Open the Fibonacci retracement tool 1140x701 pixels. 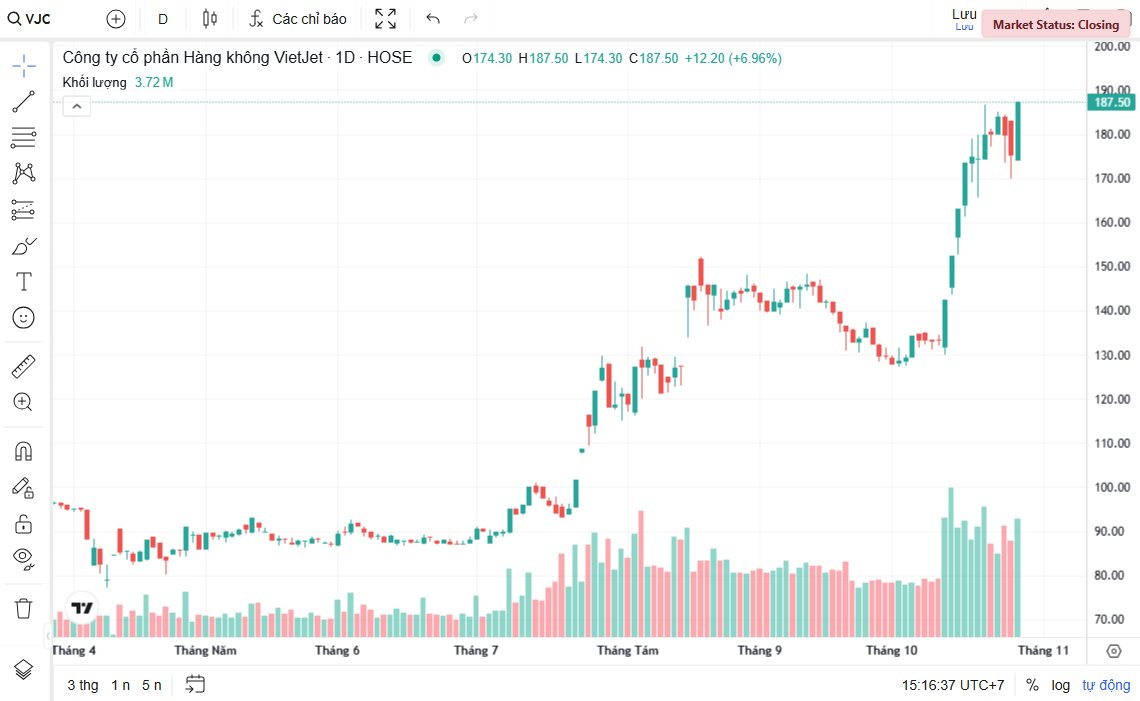24,137
